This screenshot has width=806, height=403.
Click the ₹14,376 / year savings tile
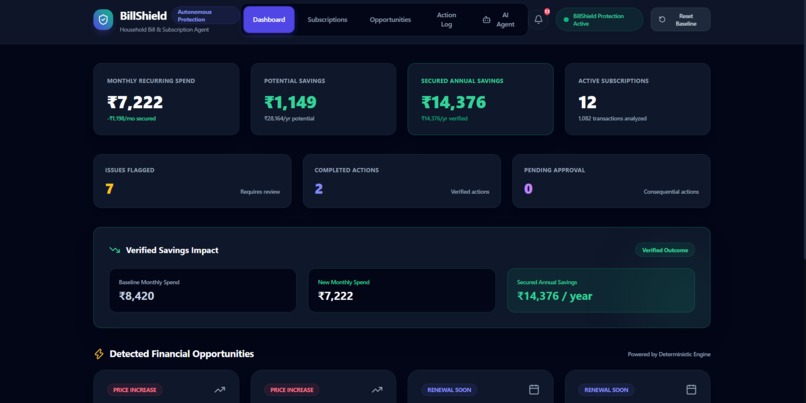coord(601,290)
